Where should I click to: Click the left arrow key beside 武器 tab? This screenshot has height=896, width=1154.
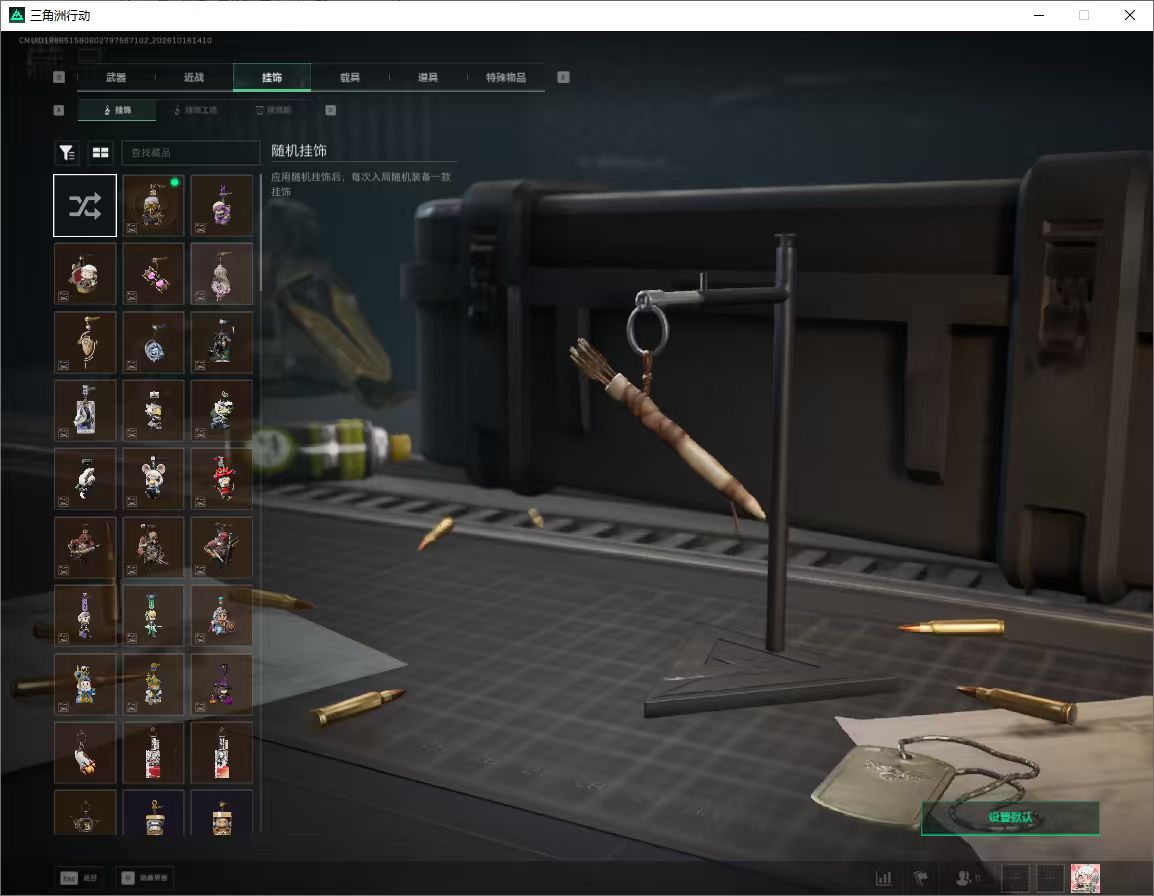pyautogui.click(x=60, y=77)
